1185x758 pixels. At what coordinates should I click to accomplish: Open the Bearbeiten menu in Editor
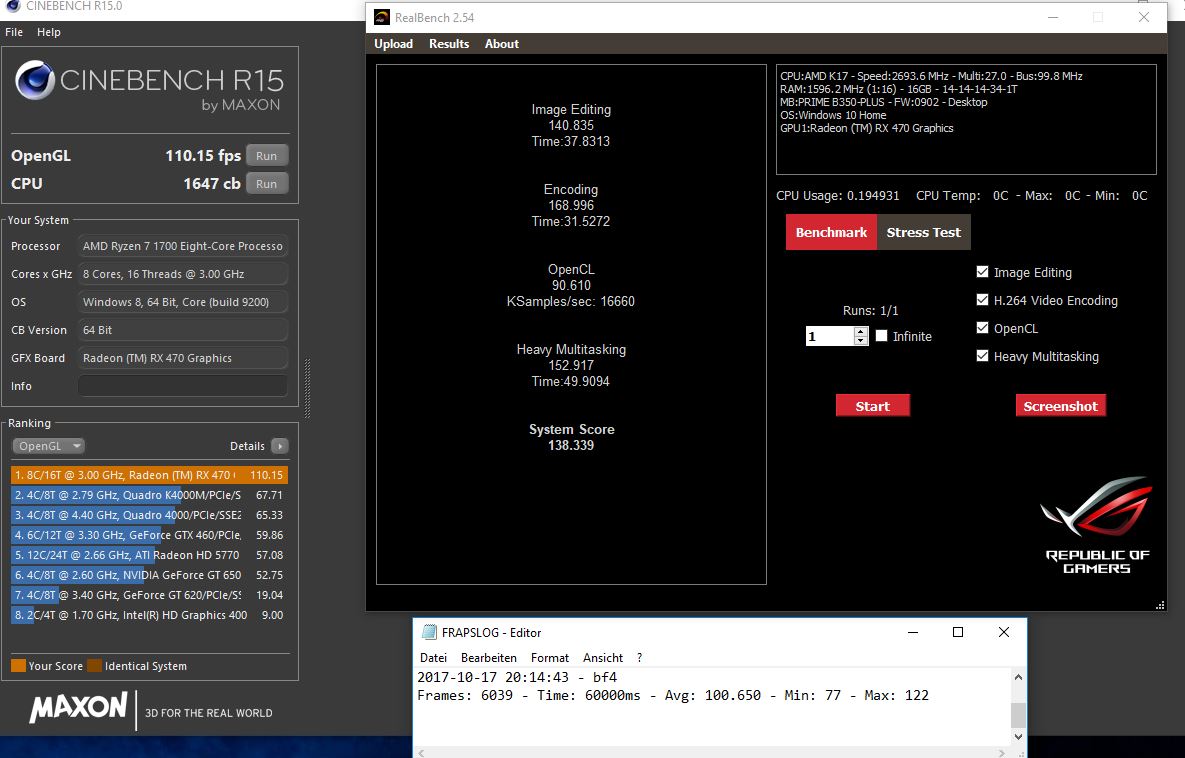(x=489, y=657)
